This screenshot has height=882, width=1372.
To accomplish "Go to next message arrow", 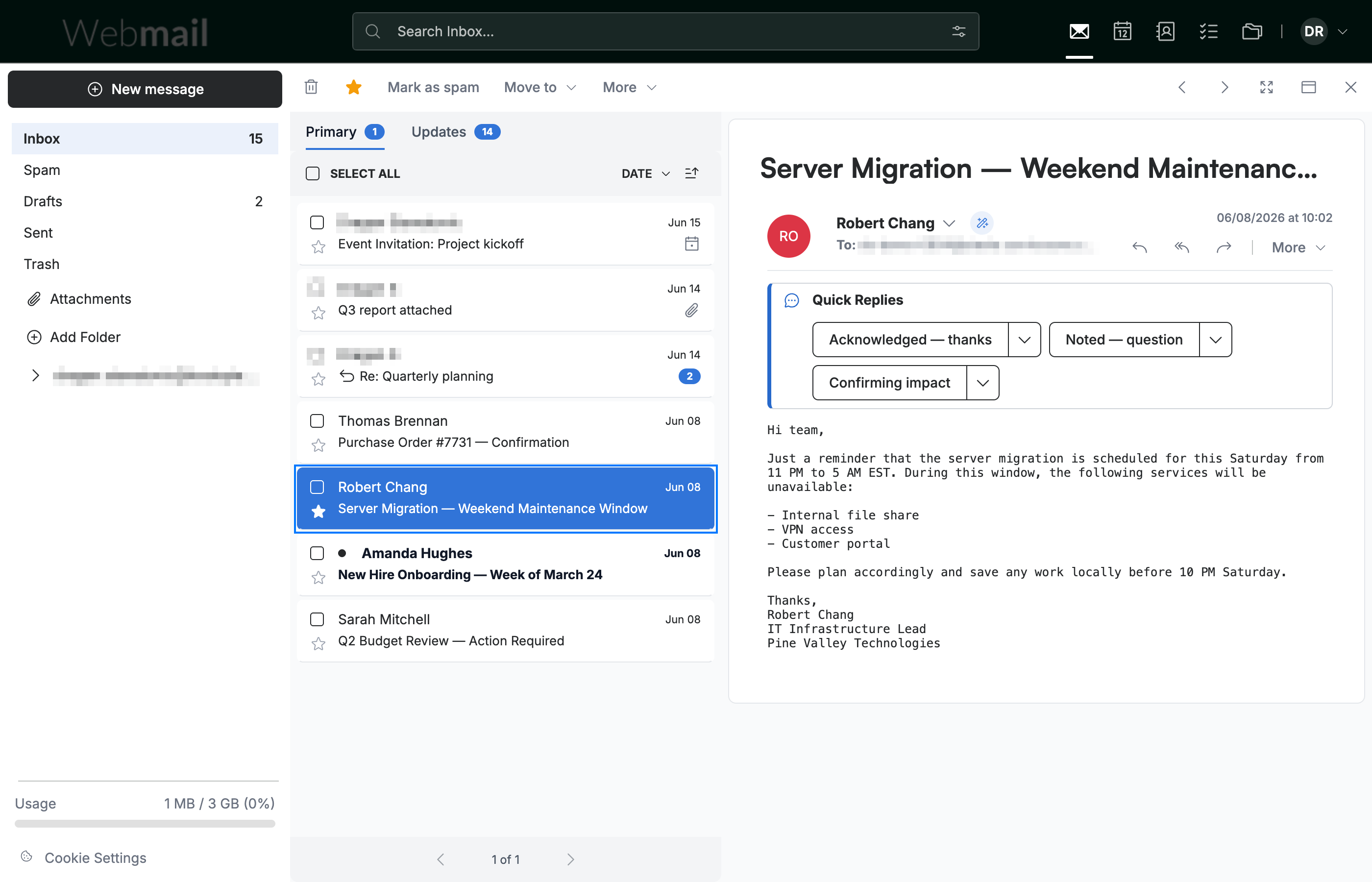I will (x=1224, y=87).
